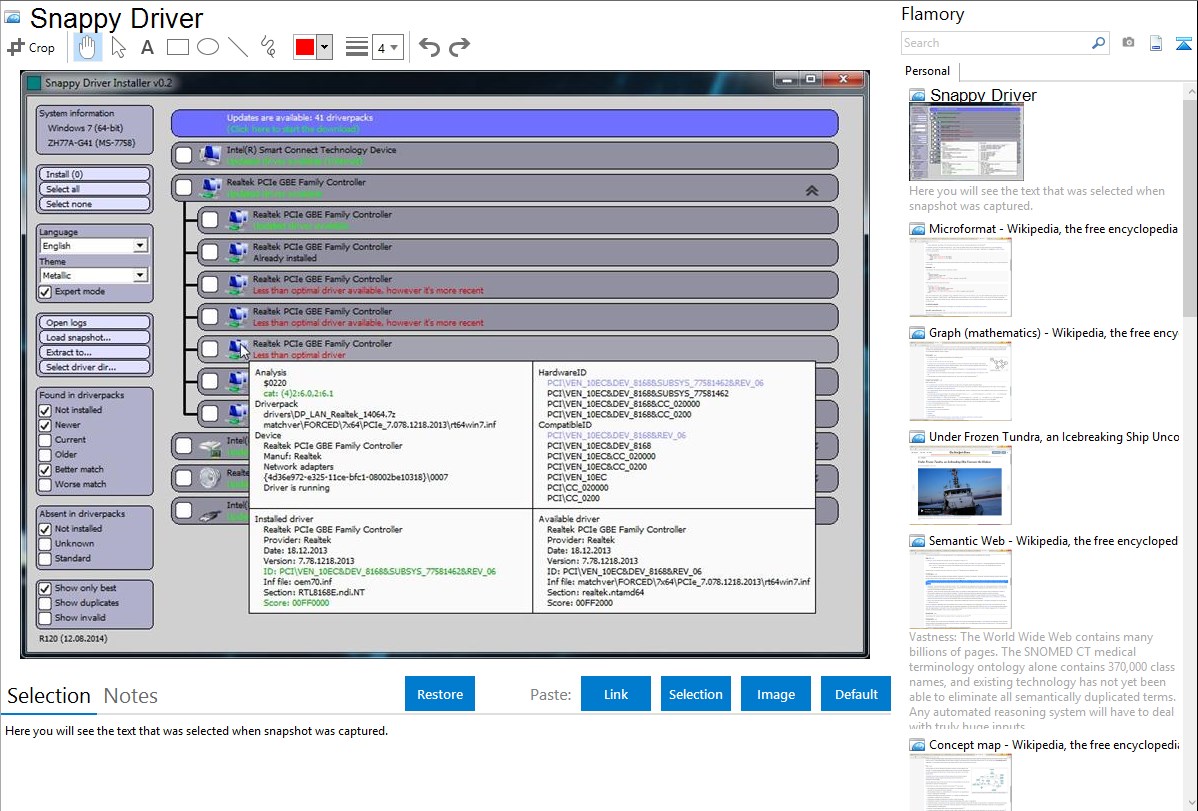The height and width of the screenshot is (811, 1198).
Task: Pick the rectangle shape tool
Action: pos(178,47)
